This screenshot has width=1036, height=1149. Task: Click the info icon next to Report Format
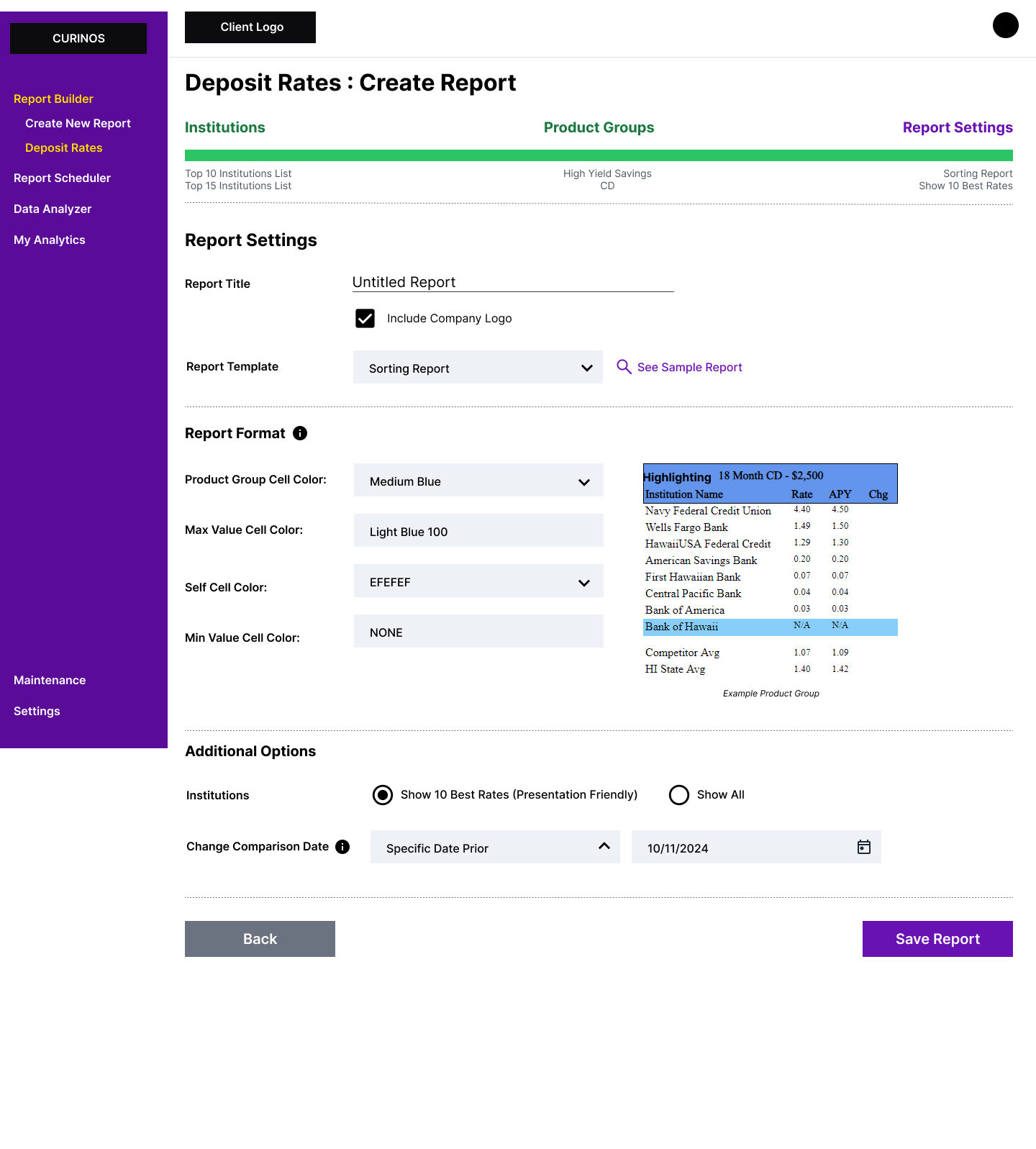click(x=300, y=433)
